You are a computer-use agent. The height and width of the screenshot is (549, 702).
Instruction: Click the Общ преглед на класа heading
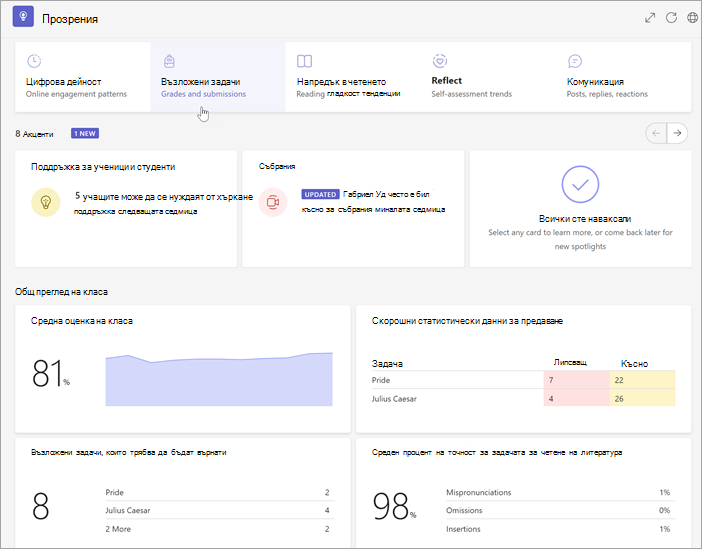click(x=61, y=292)
